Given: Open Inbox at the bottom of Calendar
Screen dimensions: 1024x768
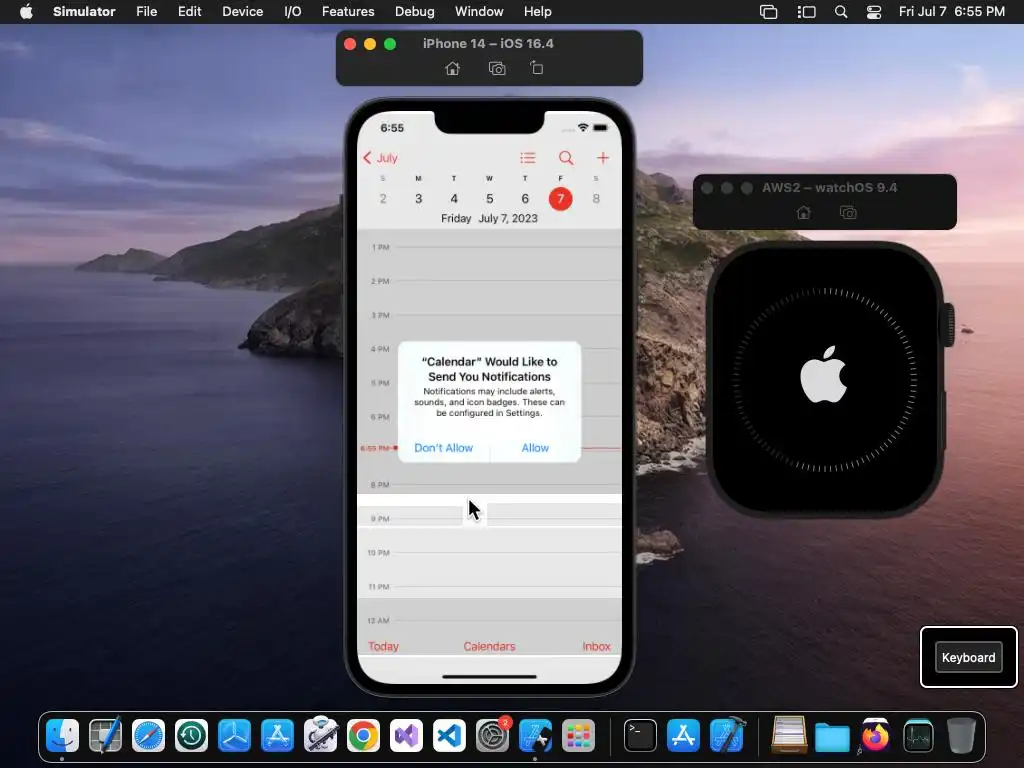Looking at the screenshot, I should click(596, 646).
